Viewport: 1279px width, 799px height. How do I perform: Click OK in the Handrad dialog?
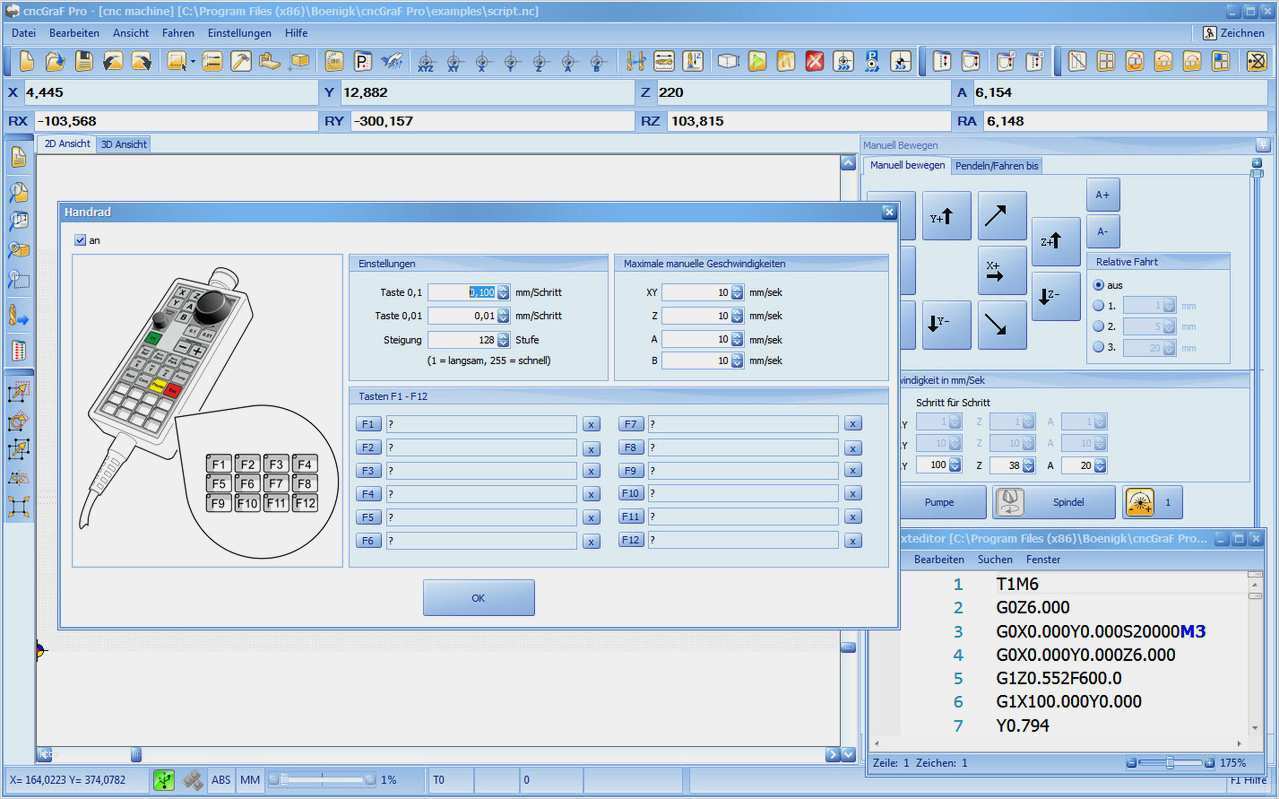[478, 598]
